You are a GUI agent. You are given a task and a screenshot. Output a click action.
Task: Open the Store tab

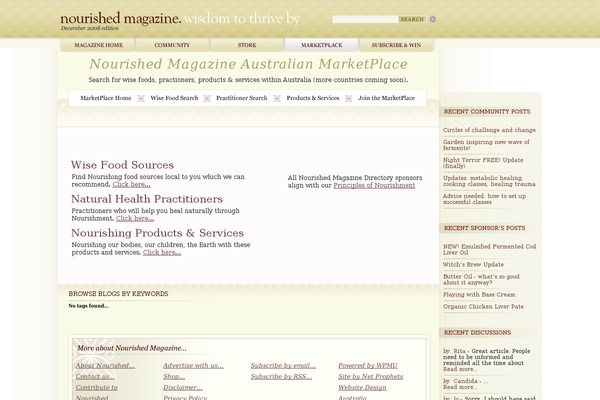(x=247, y=45)
